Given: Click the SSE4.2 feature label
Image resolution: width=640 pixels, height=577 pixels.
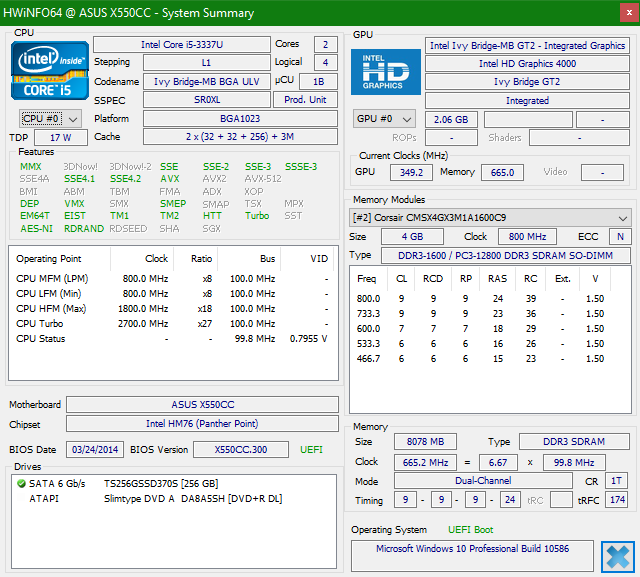Looking at the screenshot, I should click(x=125, y=179).
